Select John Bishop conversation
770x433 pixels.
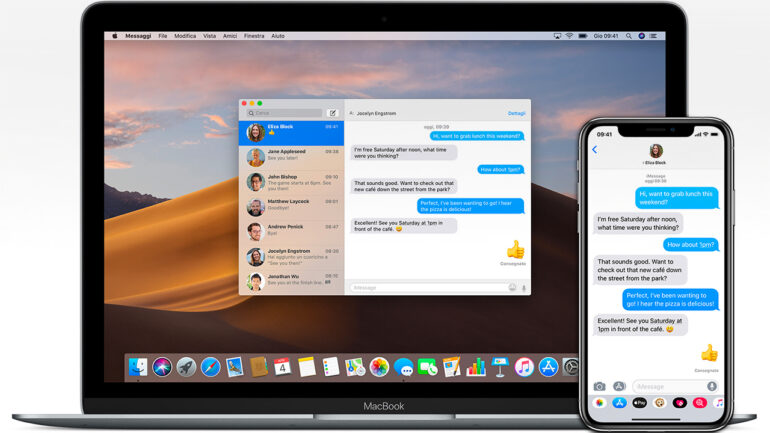click(x=291, y=181)
